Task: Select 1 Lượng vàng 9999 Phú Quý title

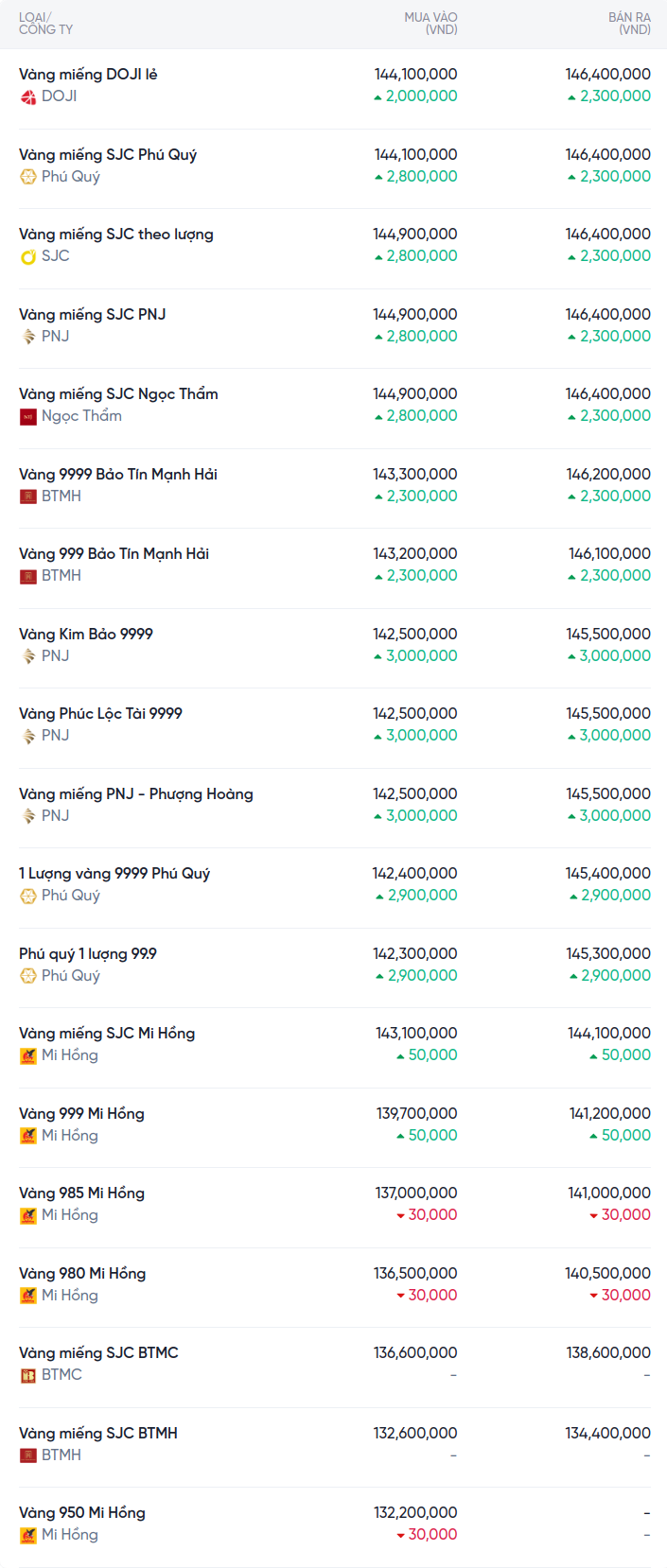Action: [x=114, y=874]
